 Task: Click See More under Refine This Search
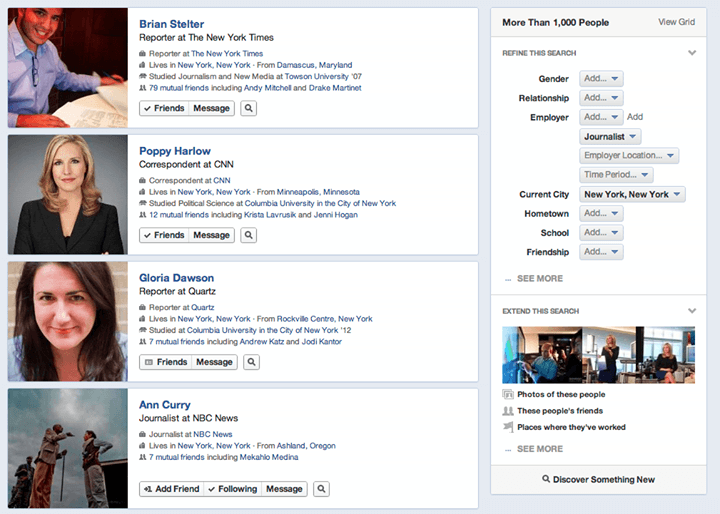click(x=540, y=278)
